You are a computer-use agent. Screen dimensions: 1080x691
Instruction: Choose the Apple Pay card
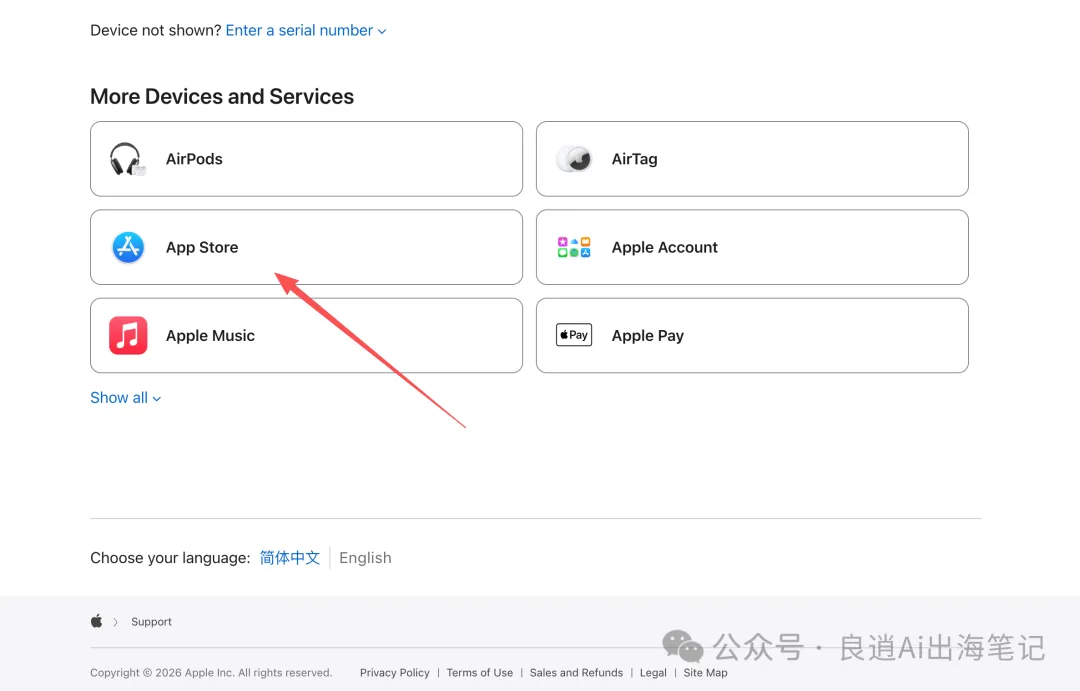752,336
